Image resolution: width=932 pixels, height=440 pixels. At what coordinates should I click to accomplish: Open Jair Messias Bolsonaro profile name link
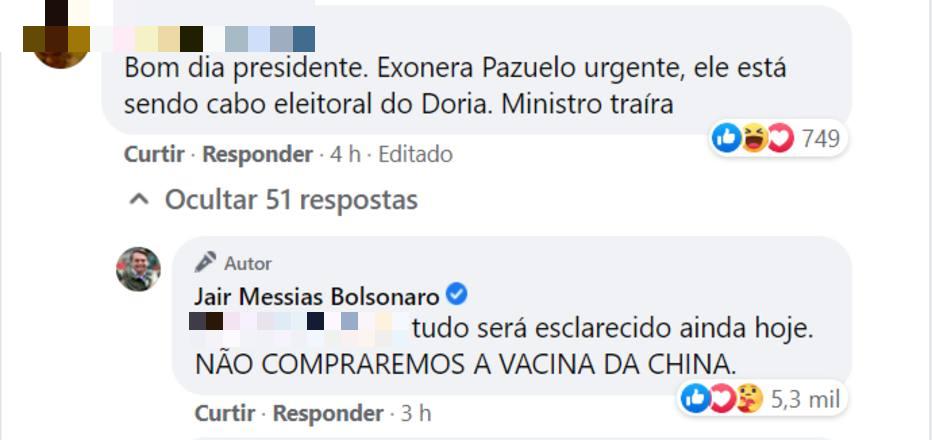point(317,296)
